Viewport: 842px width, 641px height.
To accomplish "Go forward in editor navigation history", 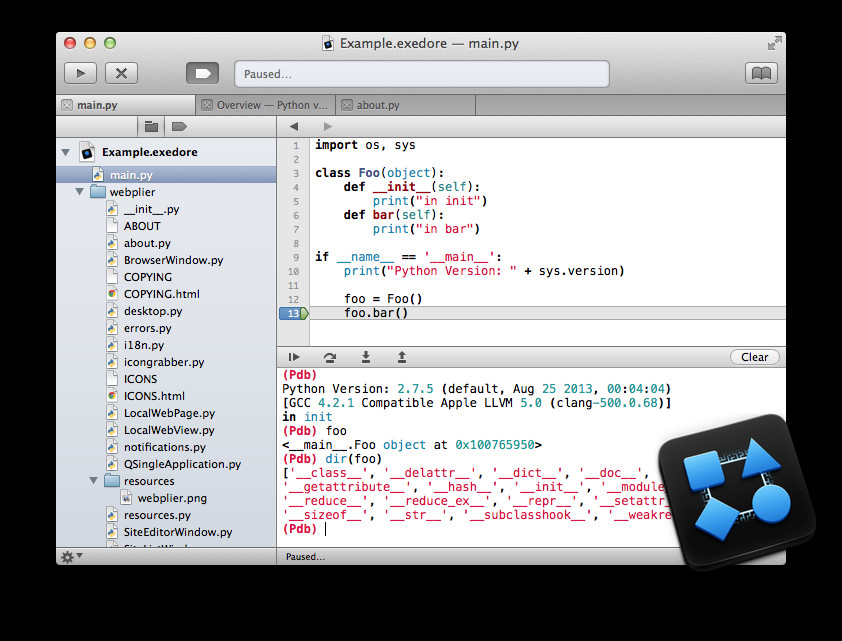I will tap(328, 127).
